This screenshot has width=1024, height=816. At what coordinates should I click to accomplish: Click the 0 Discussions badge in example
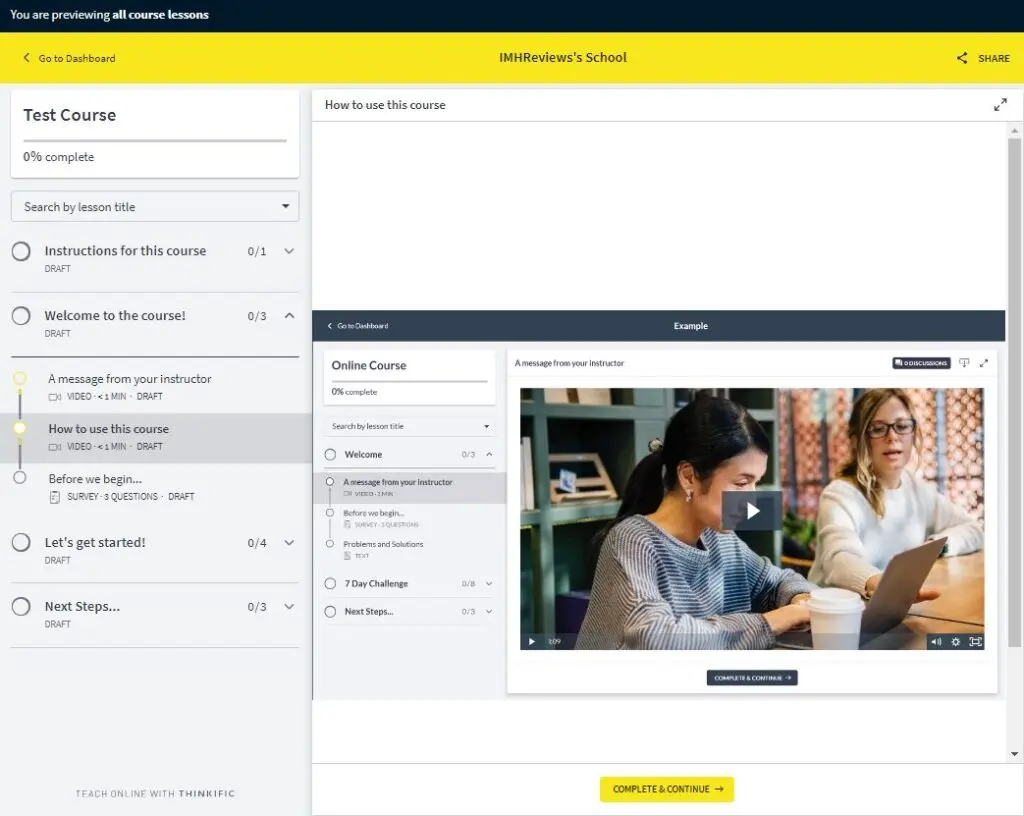[921, 363]
